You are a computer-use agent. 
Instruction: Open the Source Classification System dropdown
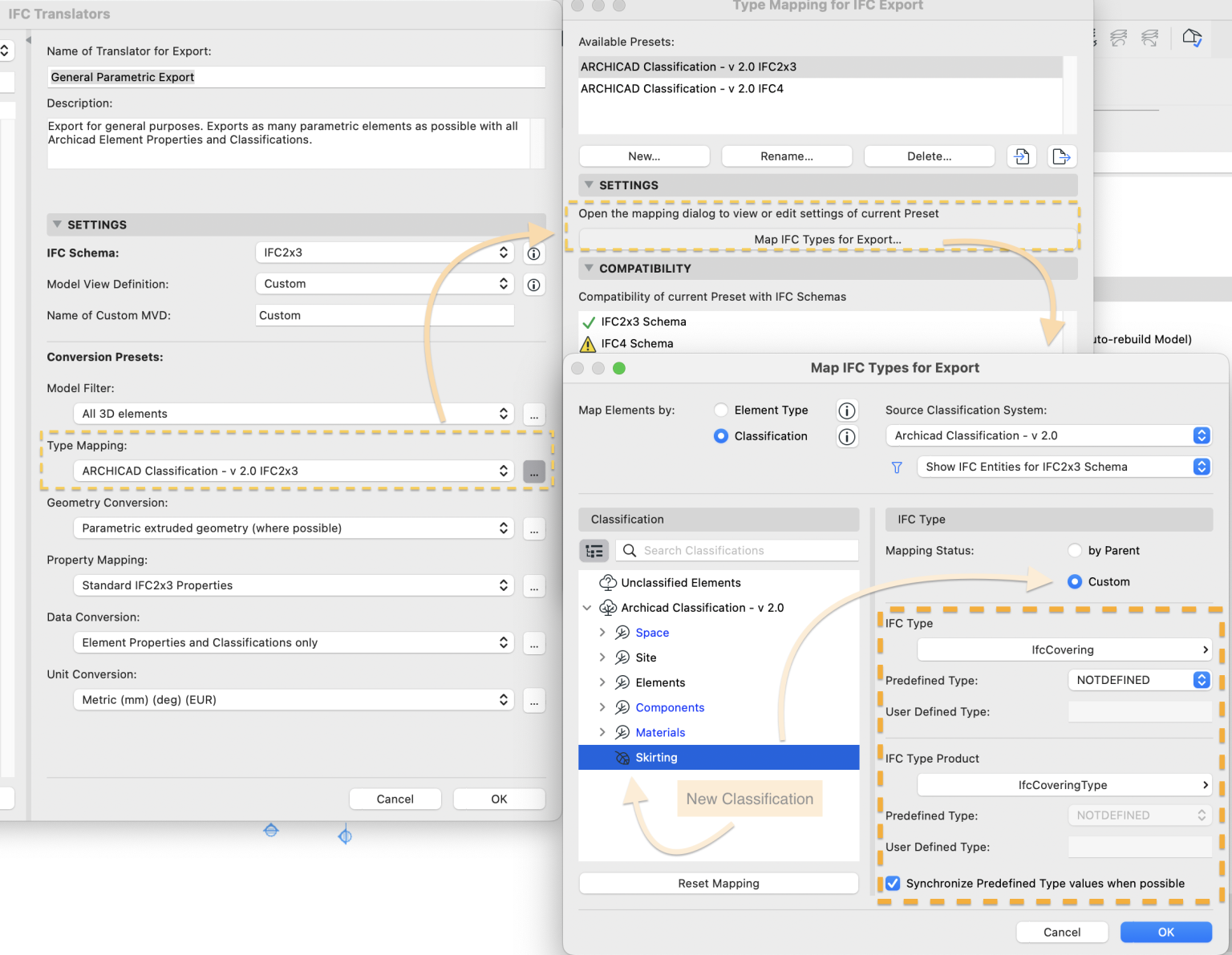click(1048, 435)
